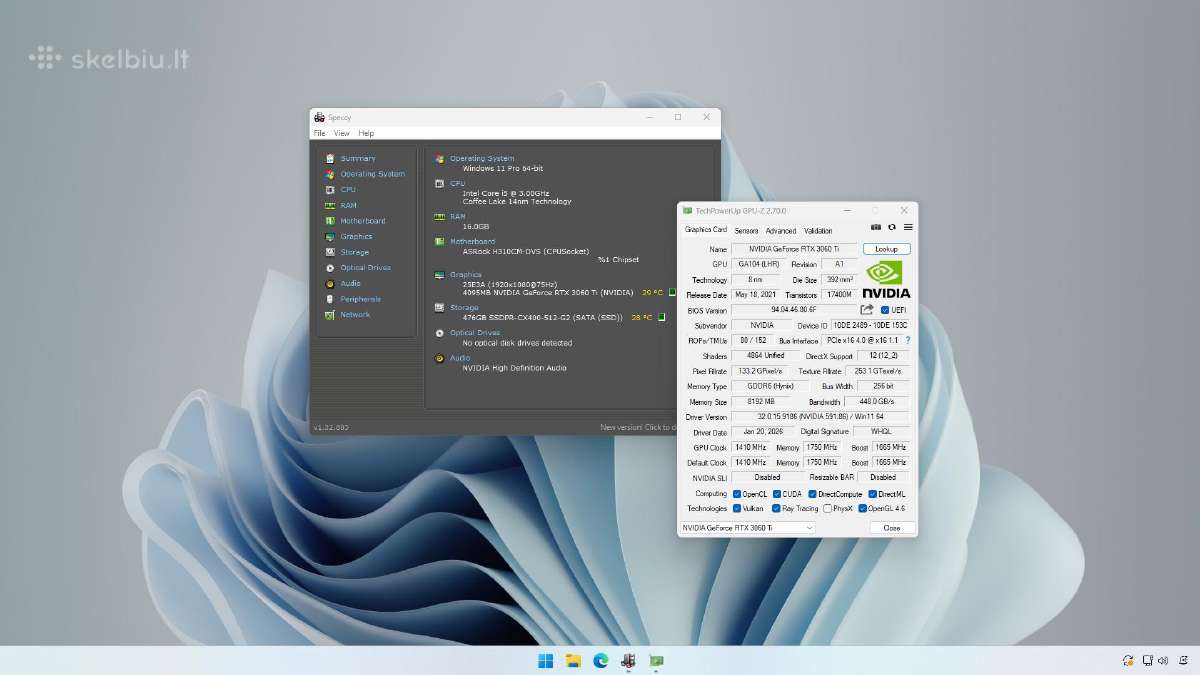Viewport: 1200px width, 675px height.
Task: Select Graphics Card tab in GPU-Z
Action: 705,230
